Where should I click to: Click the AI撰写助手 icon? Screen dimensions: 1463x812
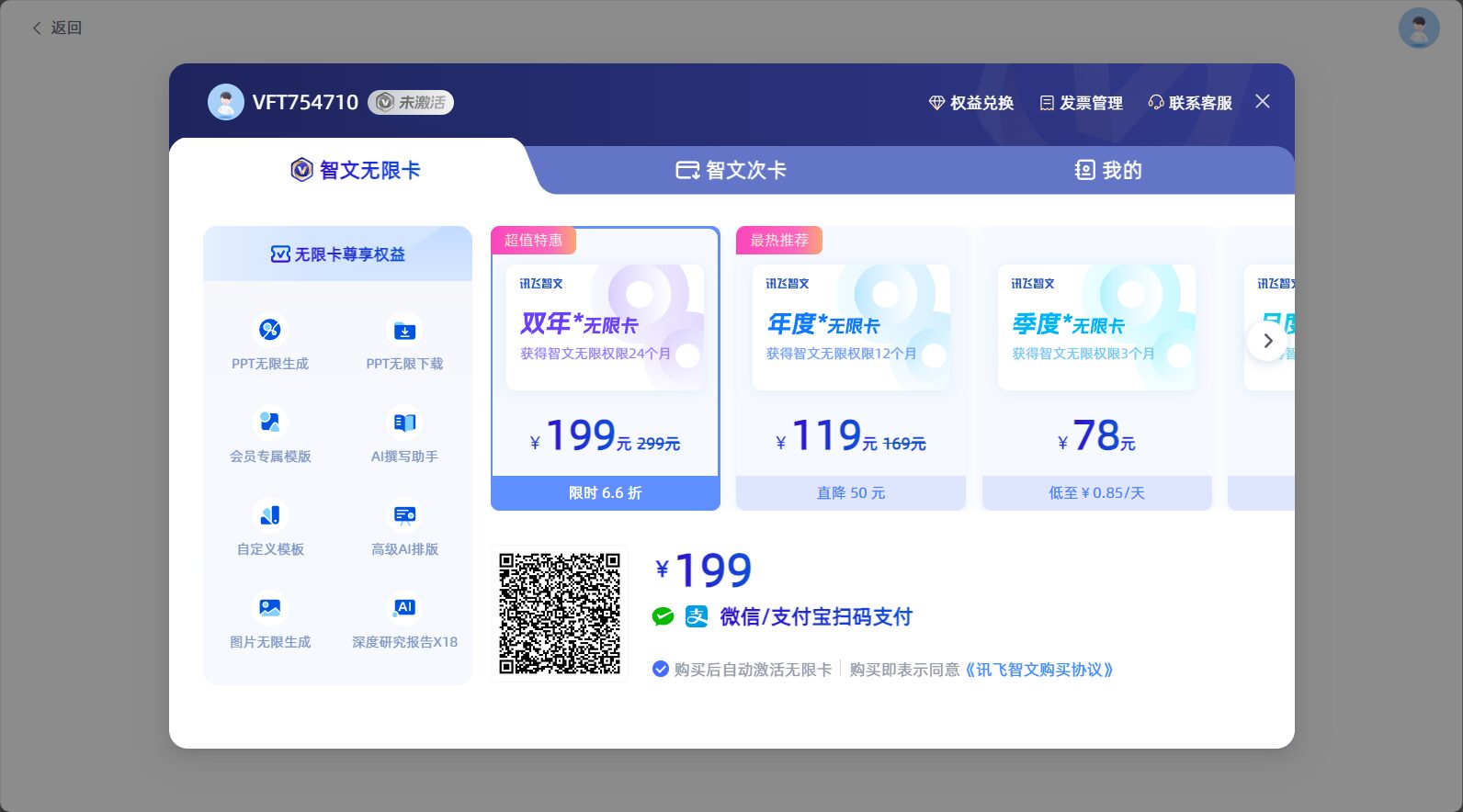click(x=404, y=423)
